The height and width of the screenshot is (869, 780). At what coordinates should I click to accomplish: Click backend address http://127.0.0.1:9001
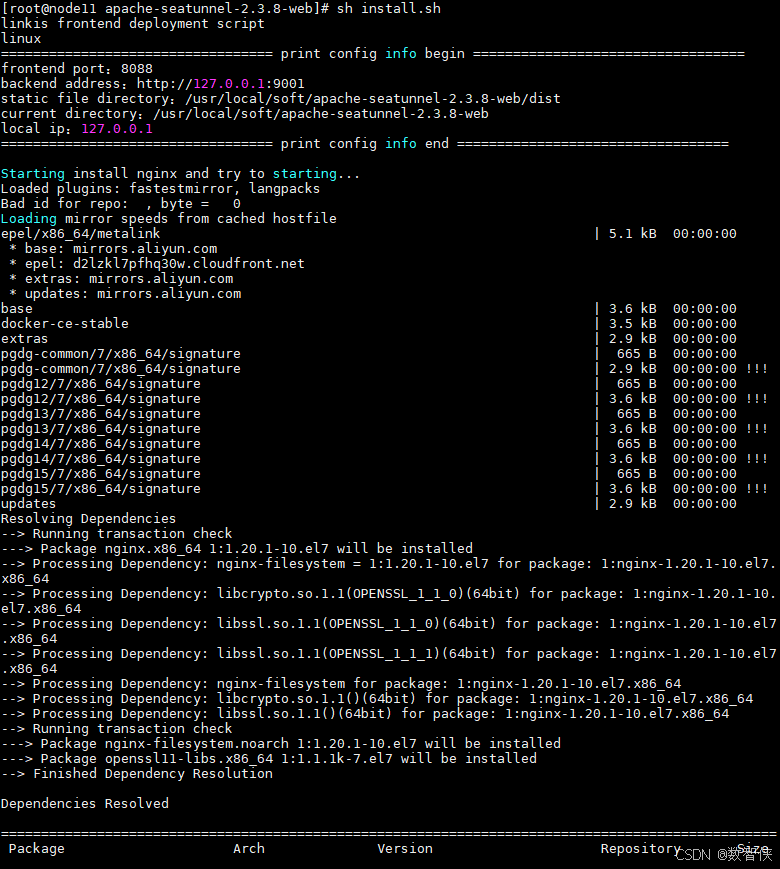[x=152, y=83]
